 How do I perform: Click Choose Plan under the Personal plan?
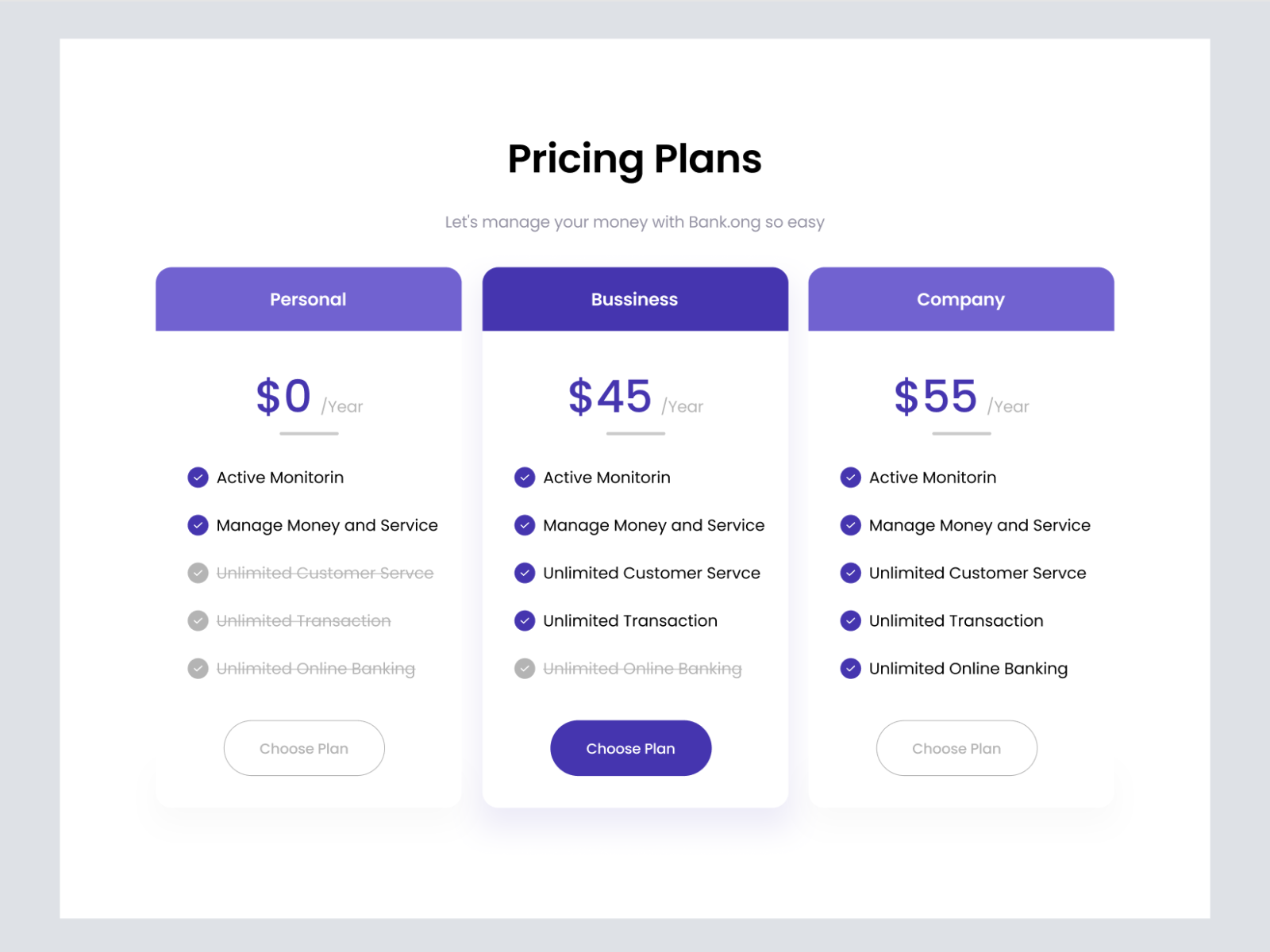coord(304,747)
